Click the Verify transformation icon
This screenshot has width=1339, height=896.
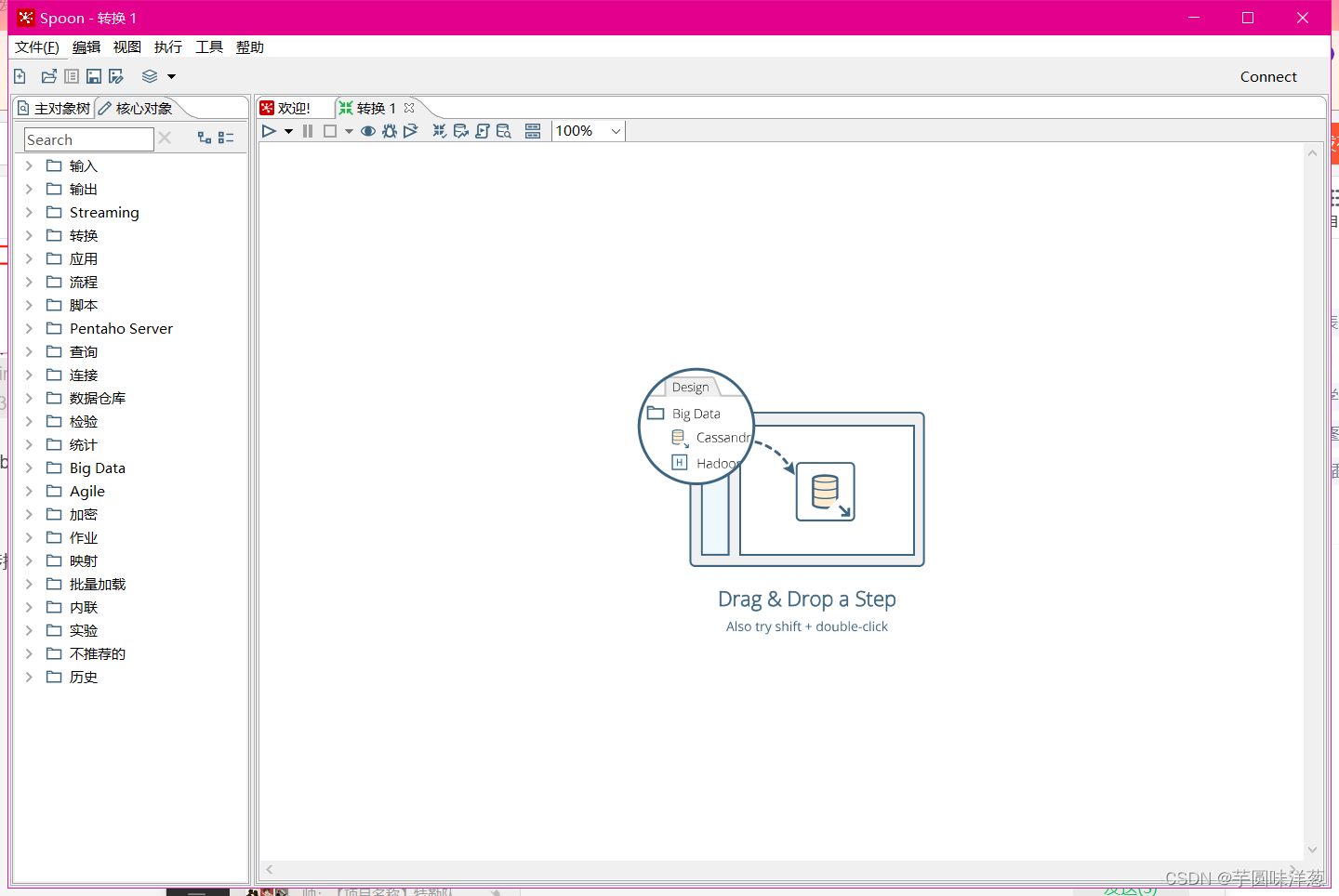click(x=440, y=131)
